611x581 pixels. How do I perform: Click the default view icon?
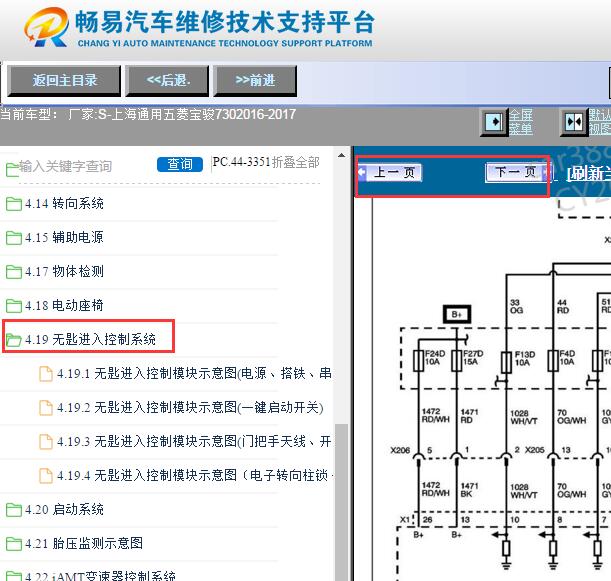[x=574, y=122]
